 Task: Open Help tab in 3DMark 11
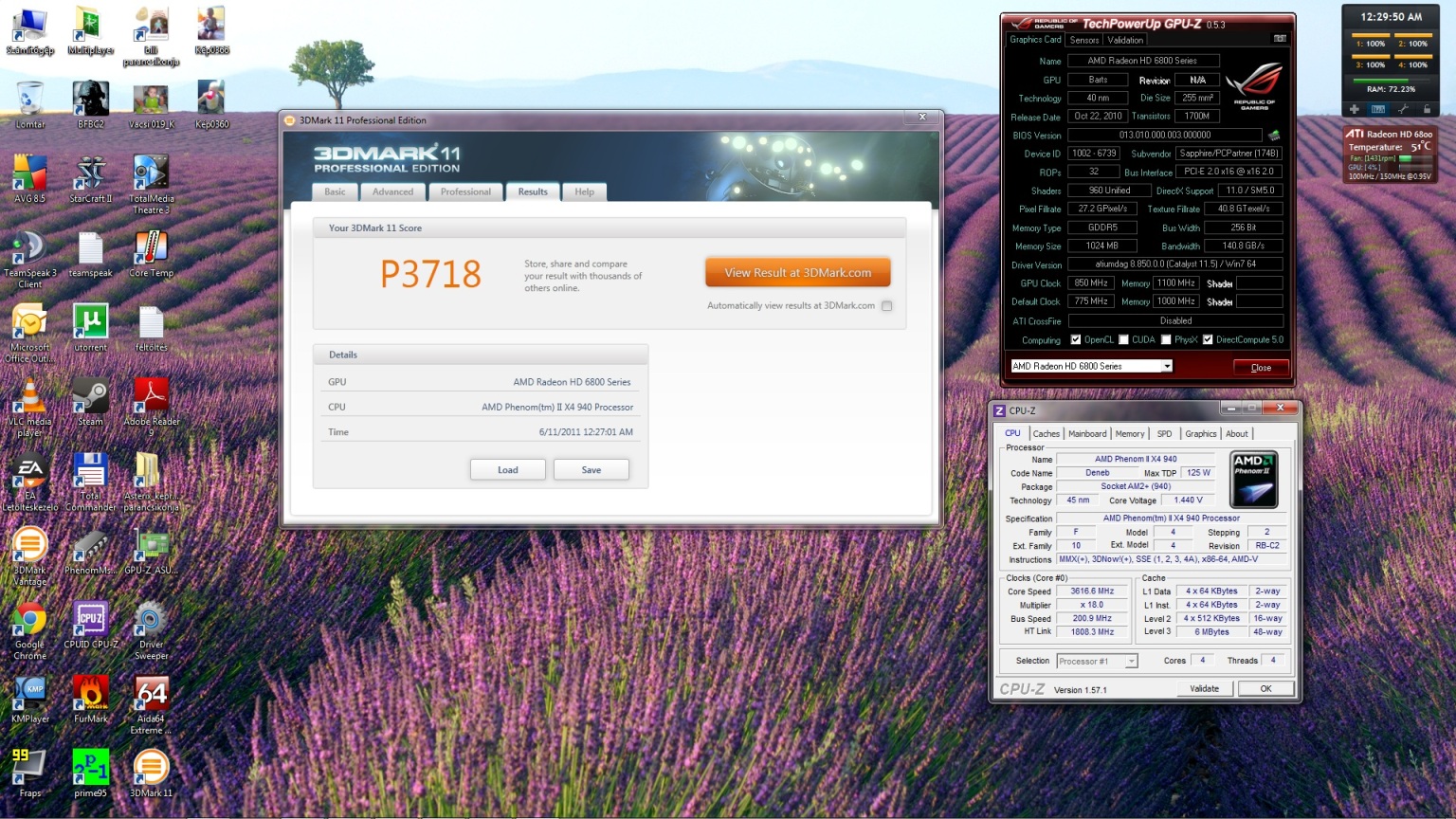[584, 191]
